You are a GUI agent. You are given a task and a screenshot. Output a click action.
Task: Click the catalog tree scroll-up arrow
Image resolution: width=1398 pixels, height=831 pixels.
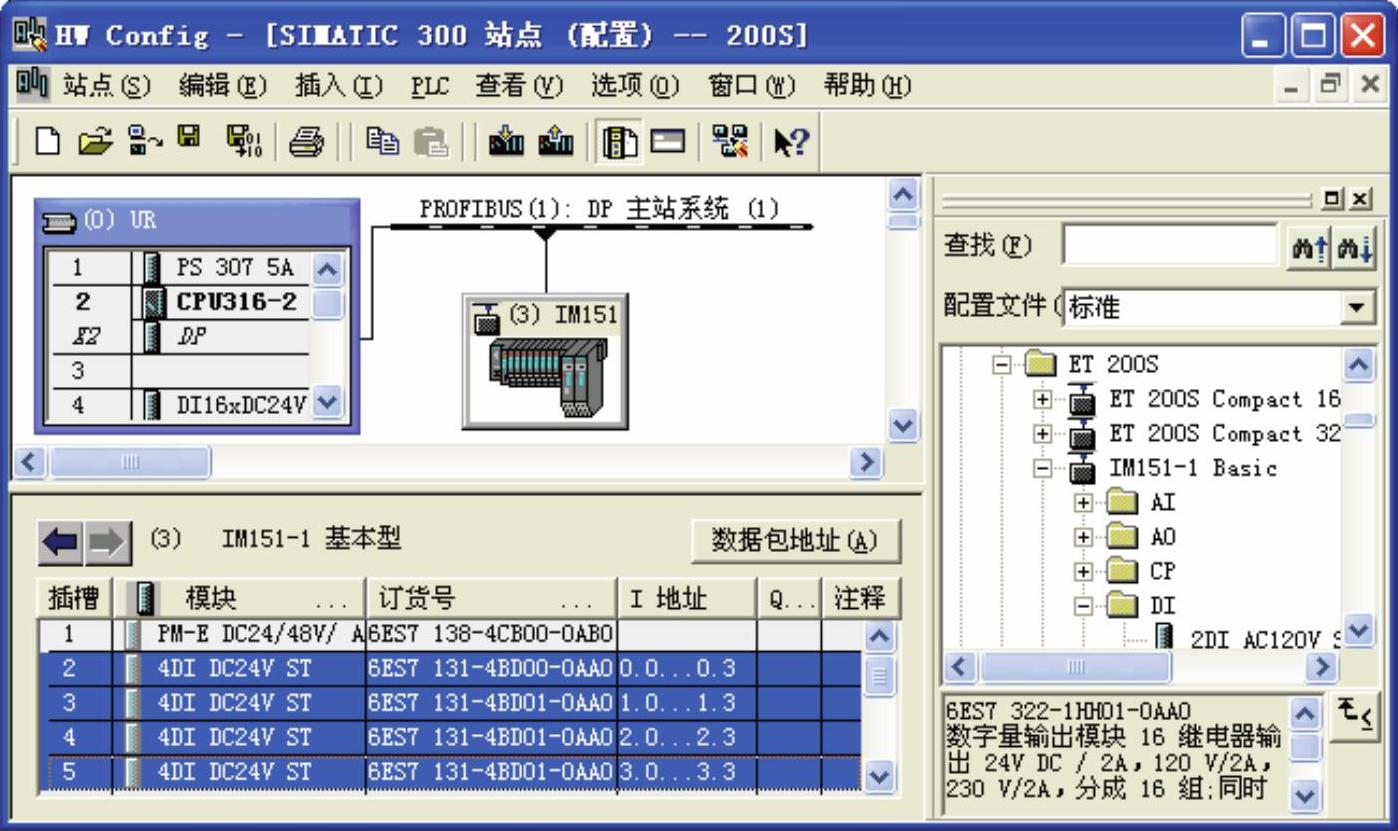click(x=1360, y=365)
